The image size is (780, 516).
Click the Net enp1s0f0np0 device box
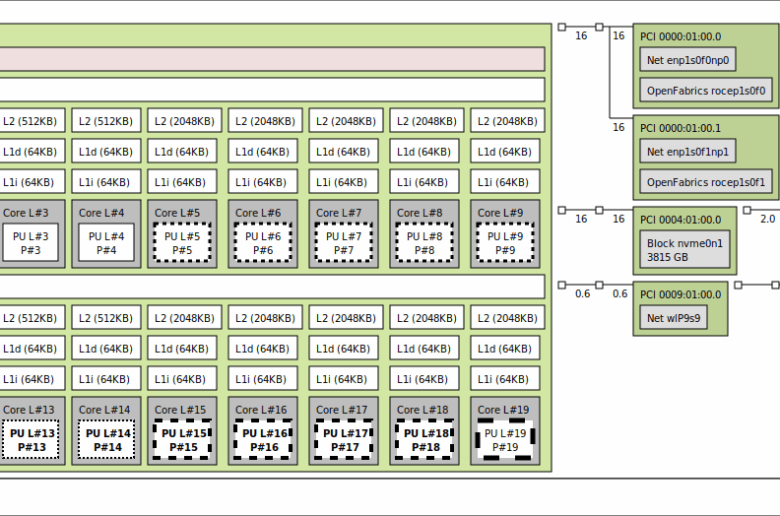coord(688,60)
